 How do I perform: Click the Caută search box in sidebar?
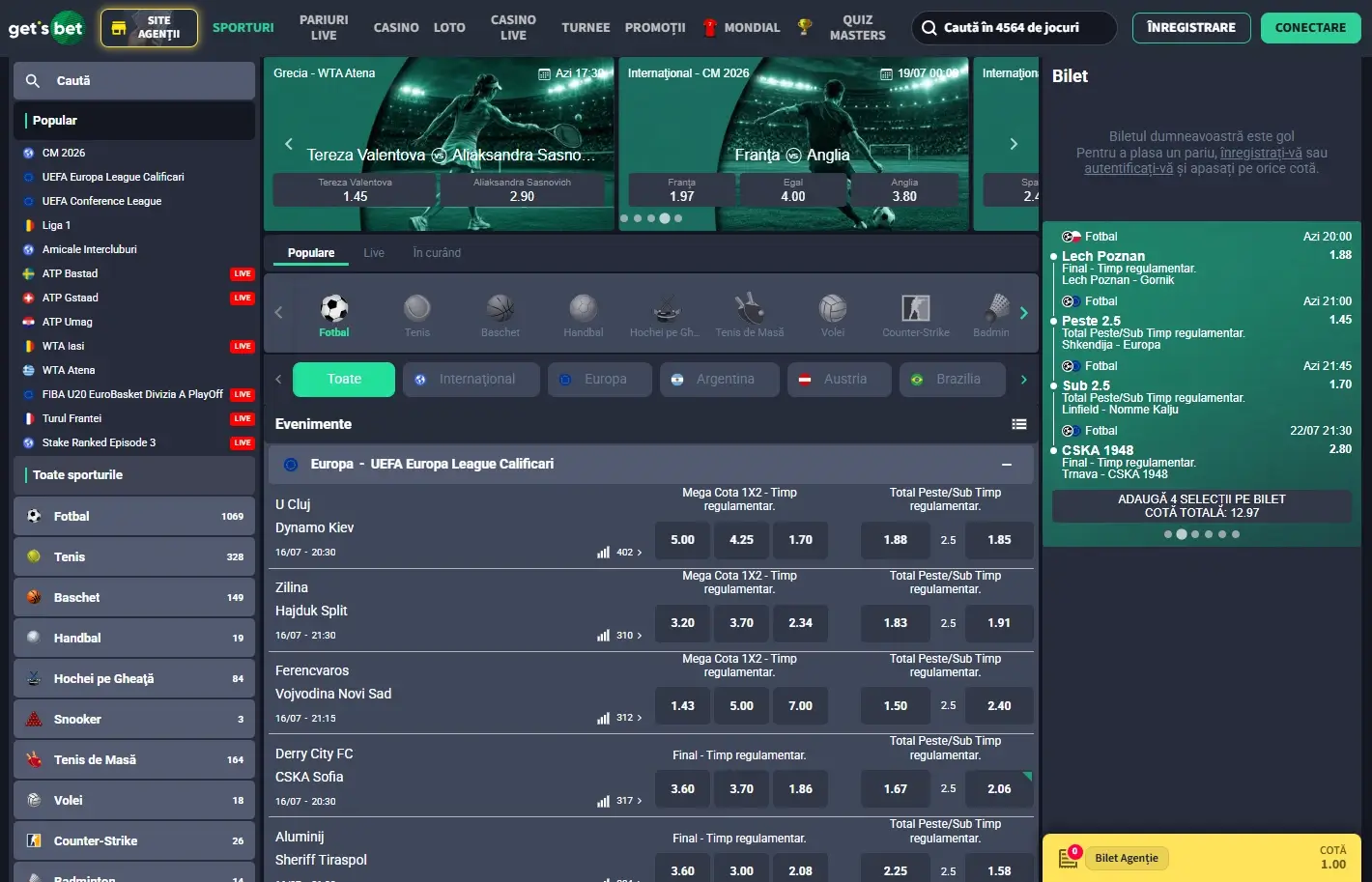(x=134, y=81)
